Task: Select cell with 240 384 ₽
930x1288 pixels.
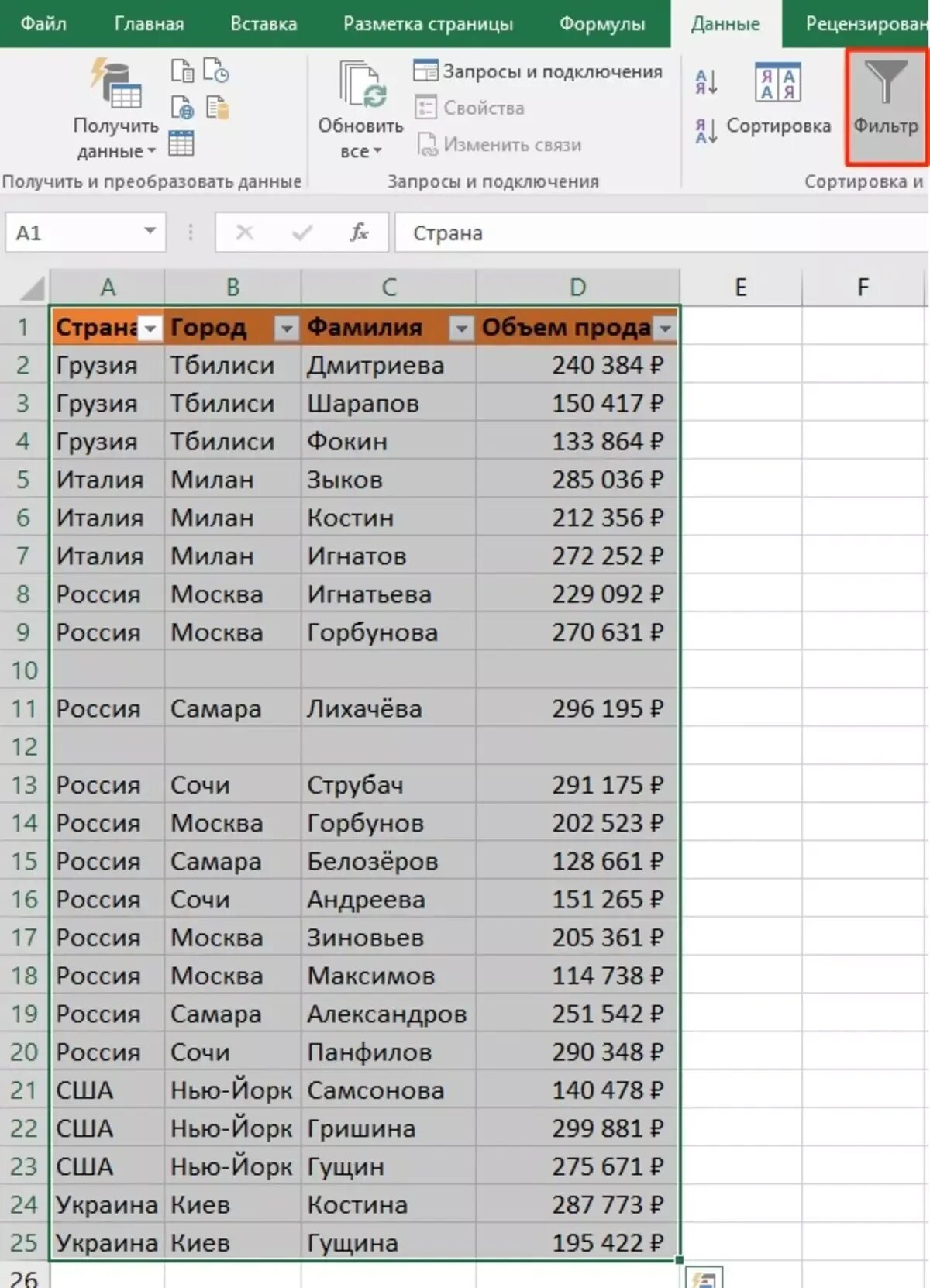Action: (x=577, y=365)
